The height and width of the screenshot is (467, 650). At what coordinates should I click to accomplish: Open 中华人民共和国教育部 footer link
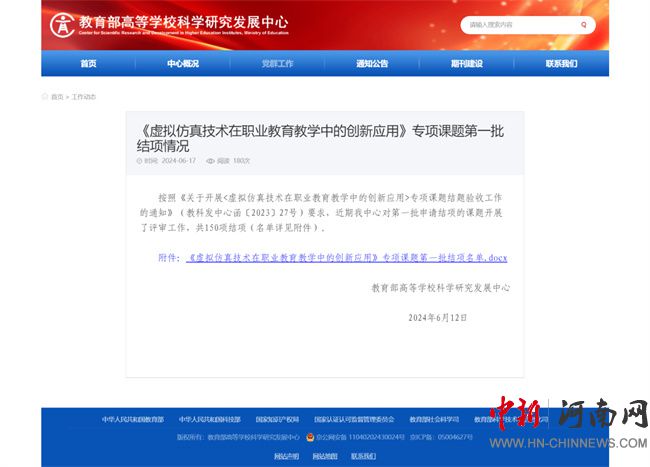[x=132, y=419]
